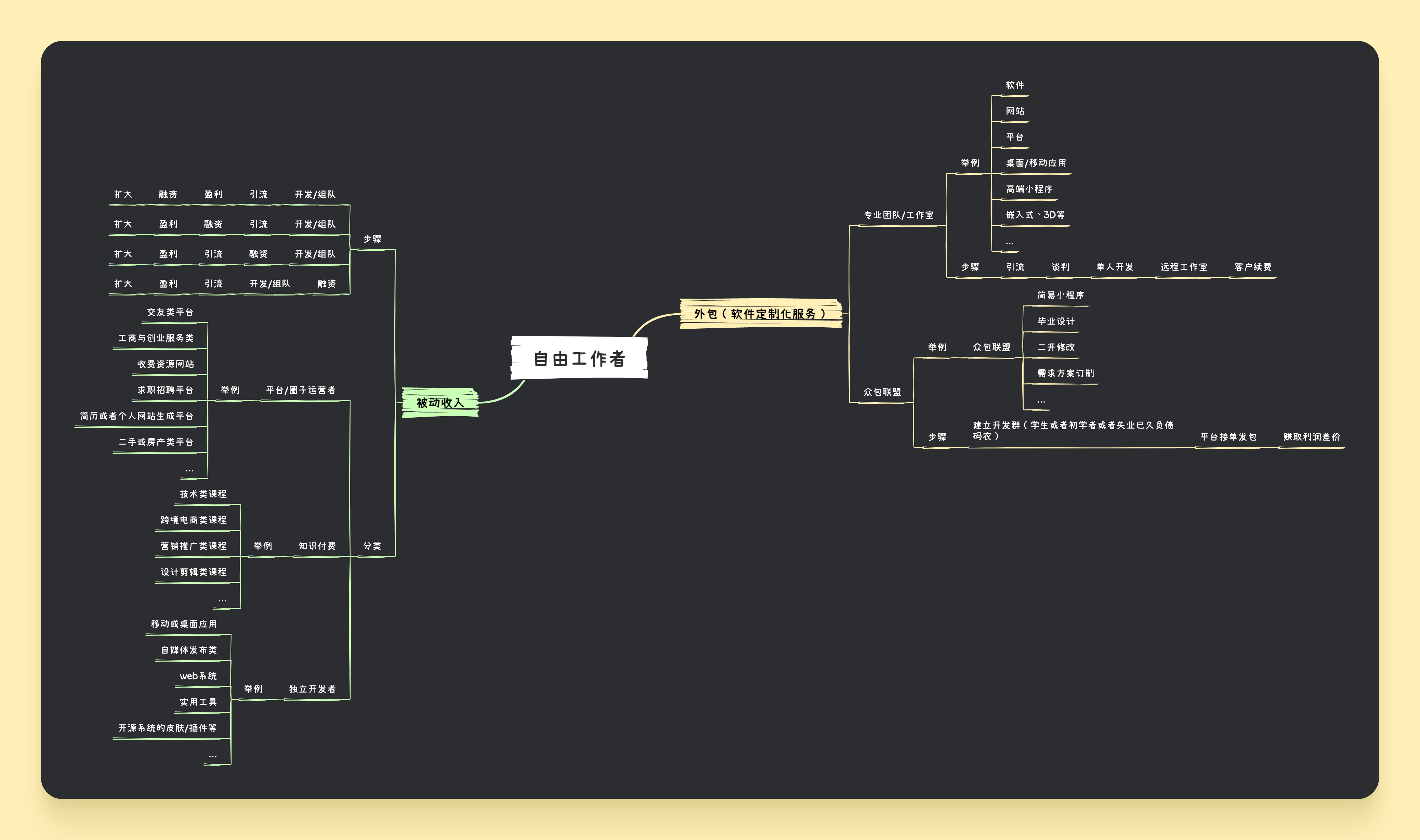This screenshot has height=840, width=1420.
Task: Click the 实用工具 node
Action: [198, 702]
